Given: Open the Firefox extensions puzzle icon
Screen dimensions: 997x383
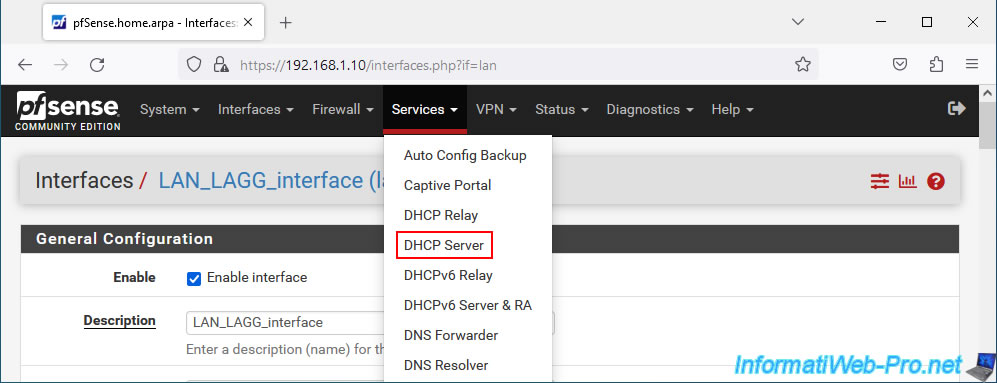Looking at the screenshot, I should (x=936, y=64).
